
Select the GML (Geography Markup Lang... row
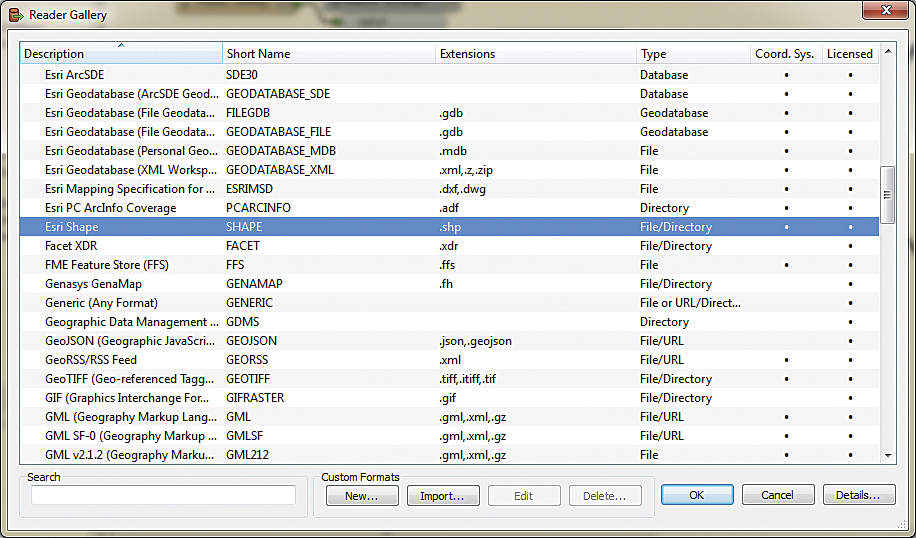449,416
